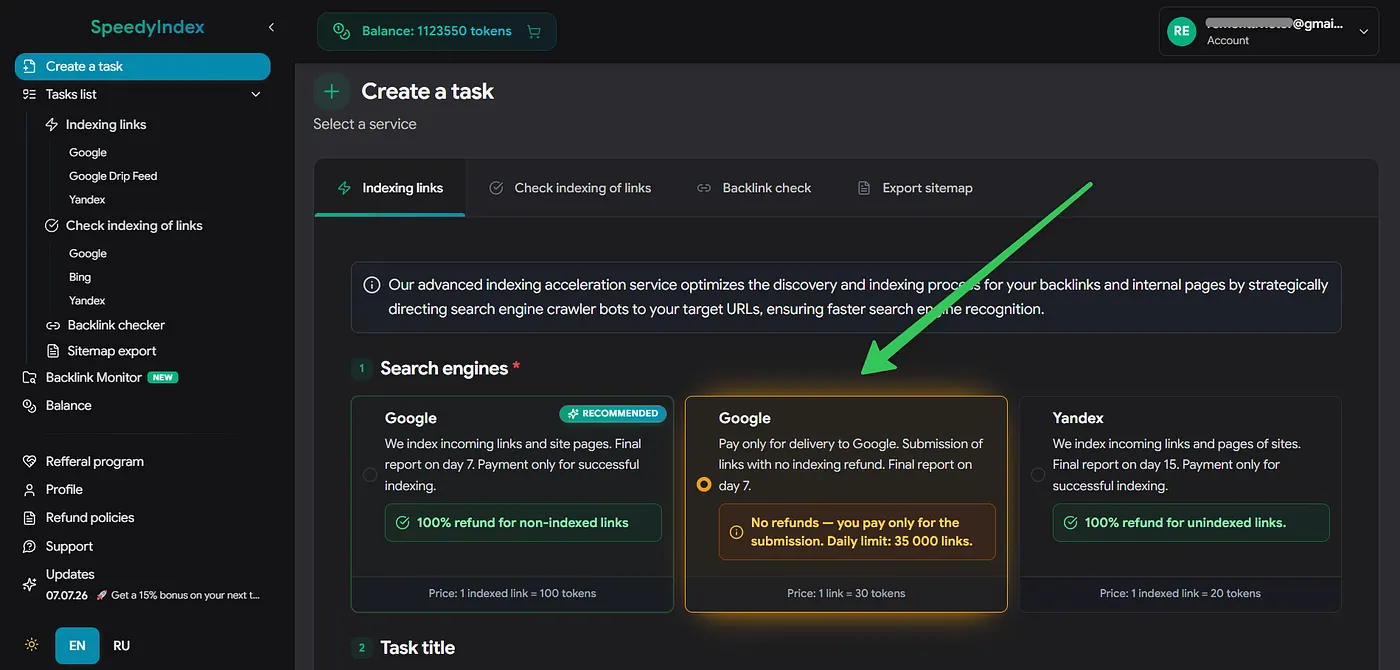This screenshot has width=1400, height=670.
Task: Open the Create a task sidebar item
Action: pos(142,66)
